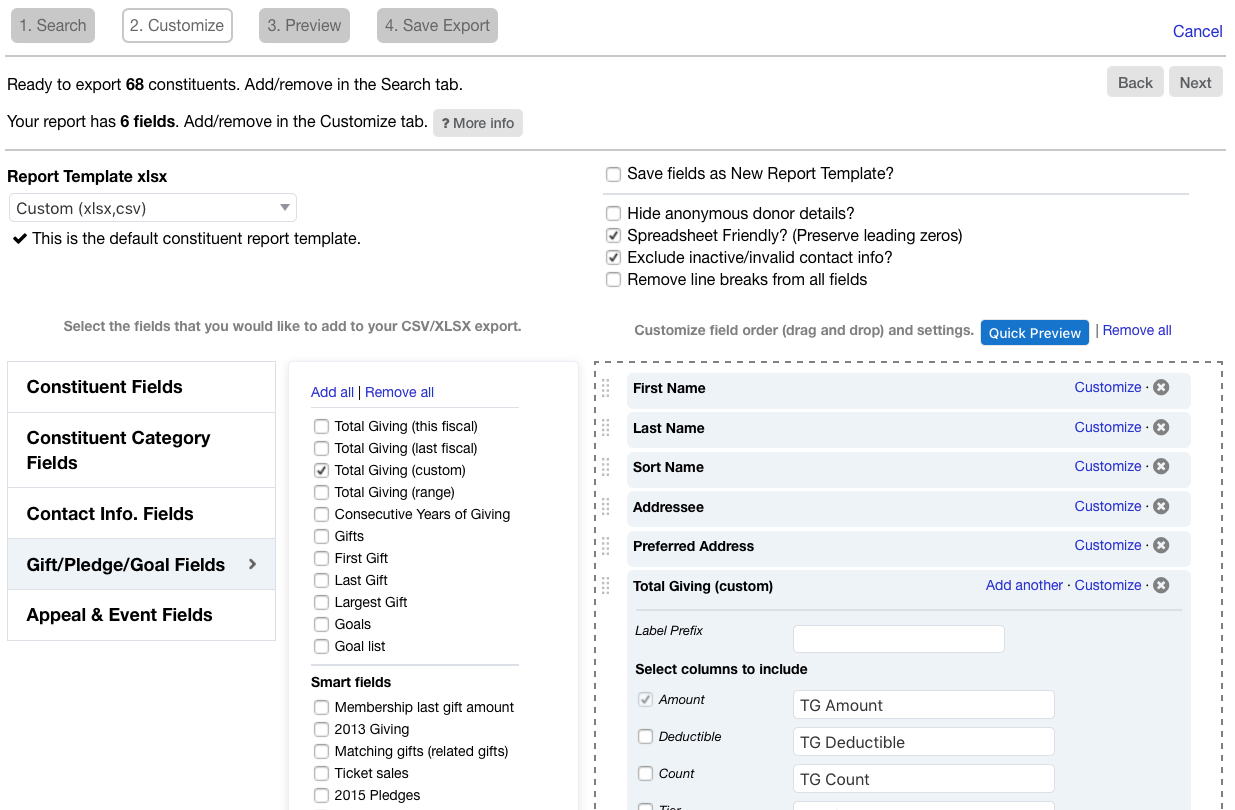
Task: Click the More info help icon
Action: coord(478,122)
